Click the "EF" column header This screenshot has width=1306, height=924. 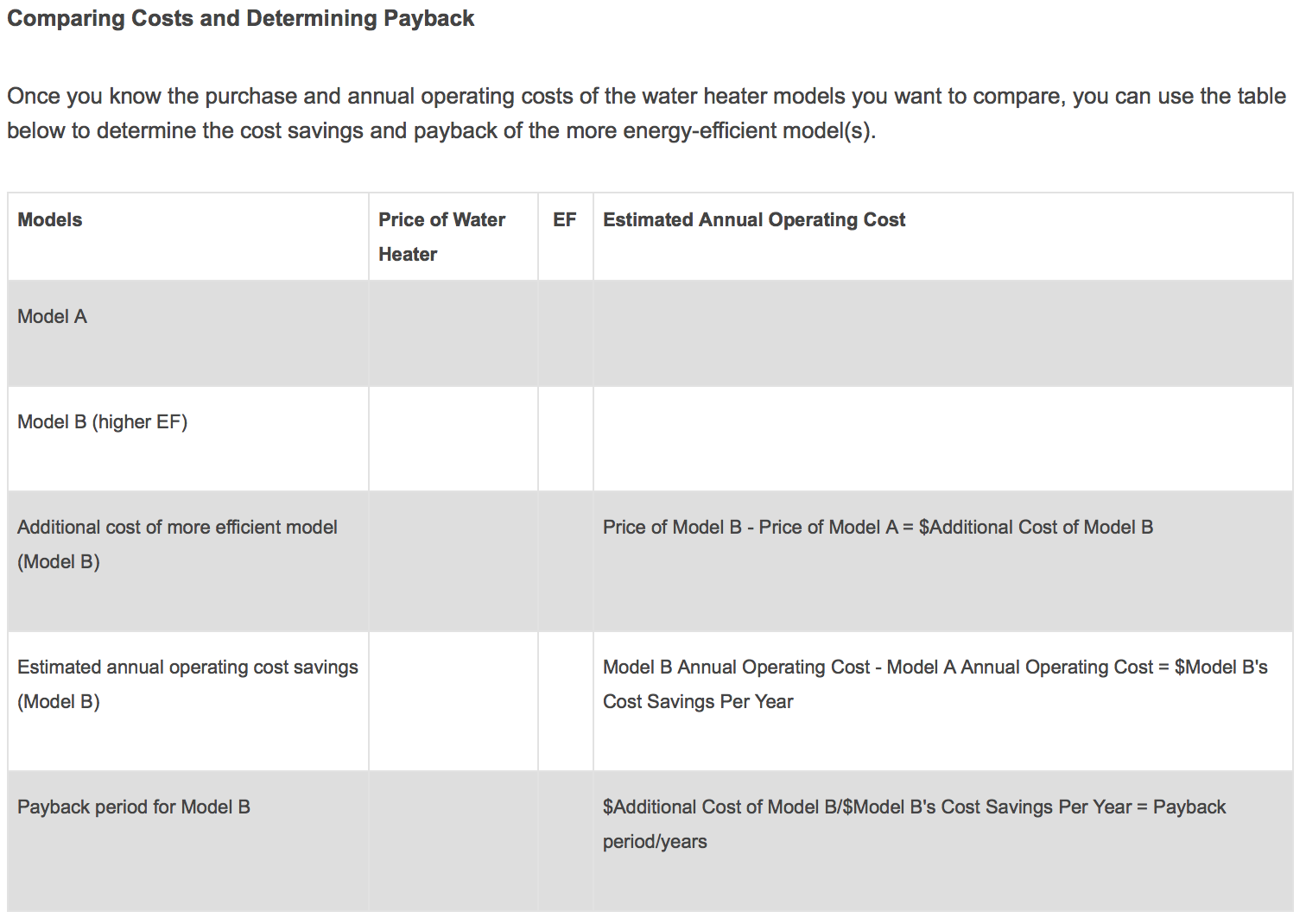click(564, 220)
